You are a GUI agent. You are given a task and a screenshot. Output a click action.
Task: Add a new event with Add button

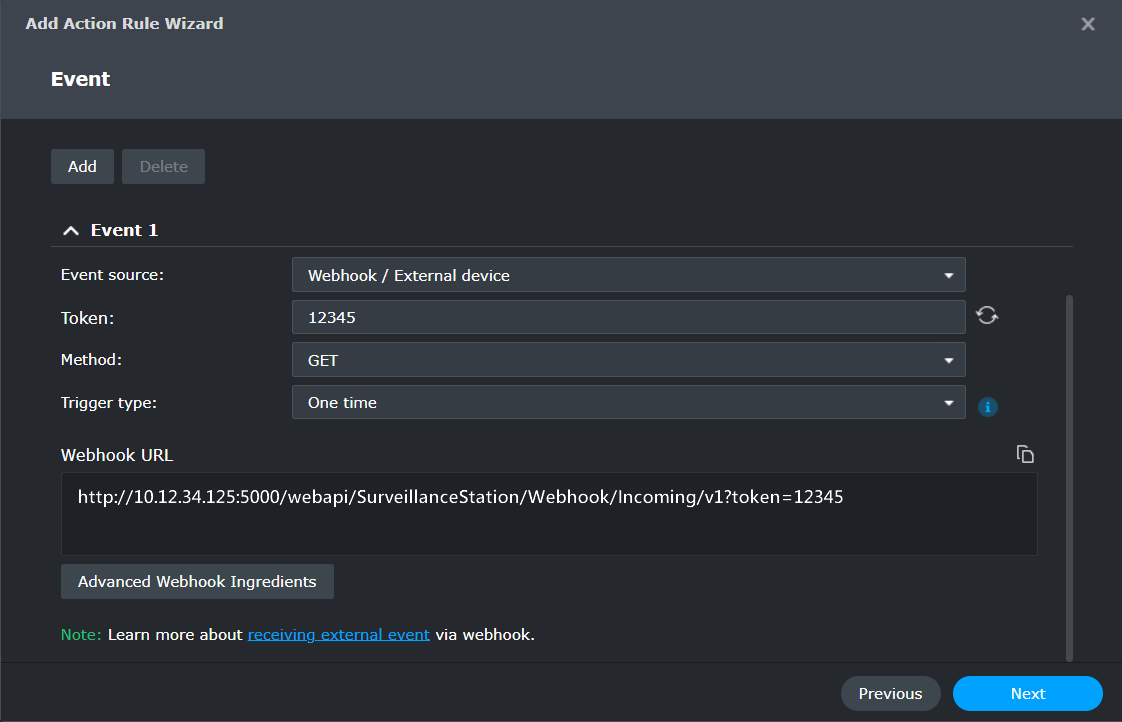[82, 166]
